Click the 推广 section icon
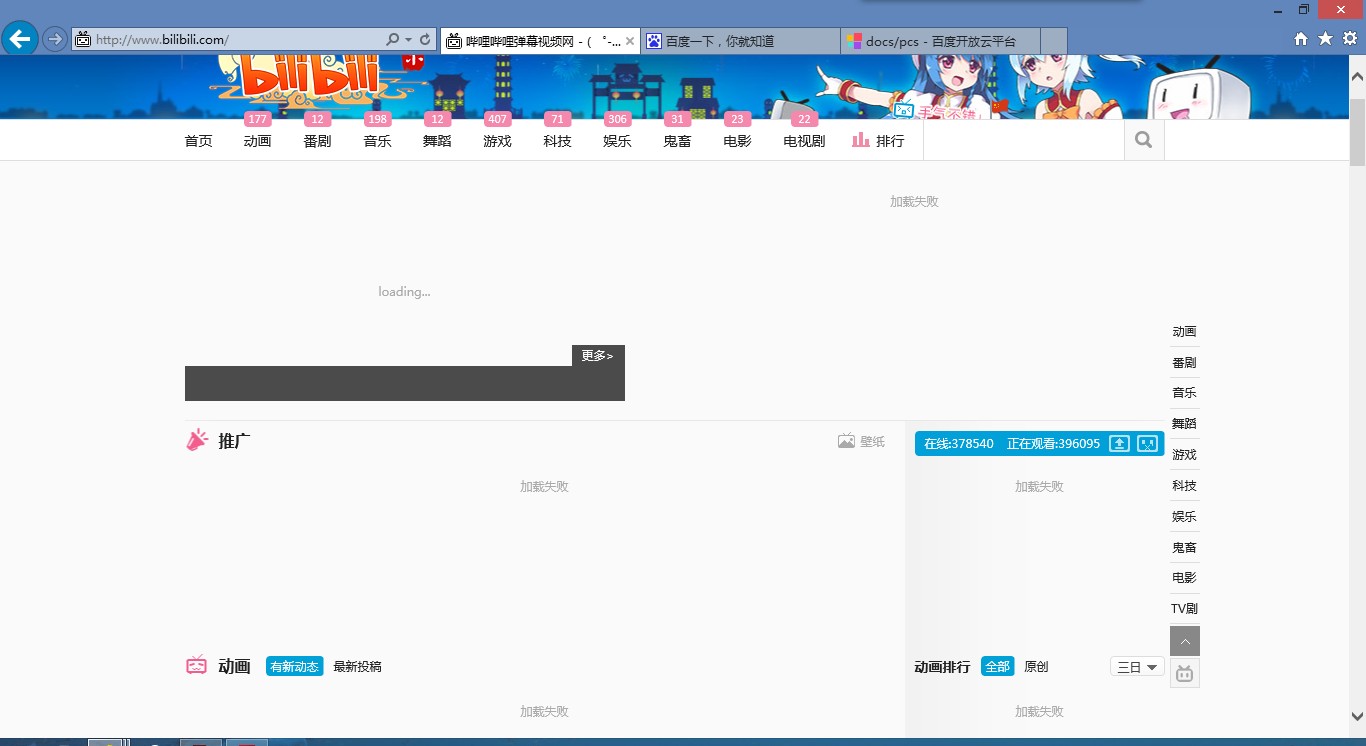 click(x=197, y=440)
